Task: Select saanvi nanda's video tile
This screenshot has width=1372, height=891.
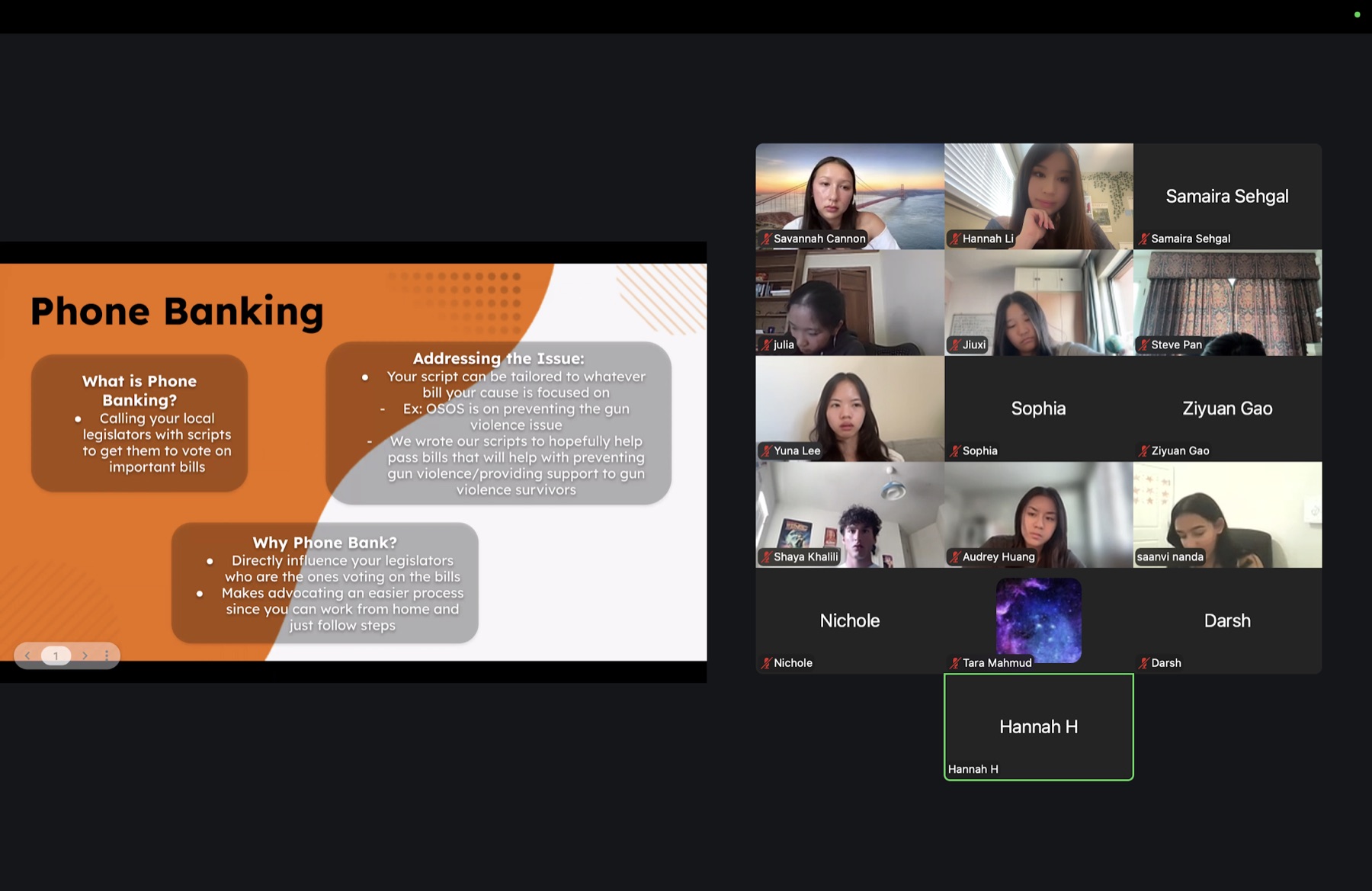Action: [1227, 514]
